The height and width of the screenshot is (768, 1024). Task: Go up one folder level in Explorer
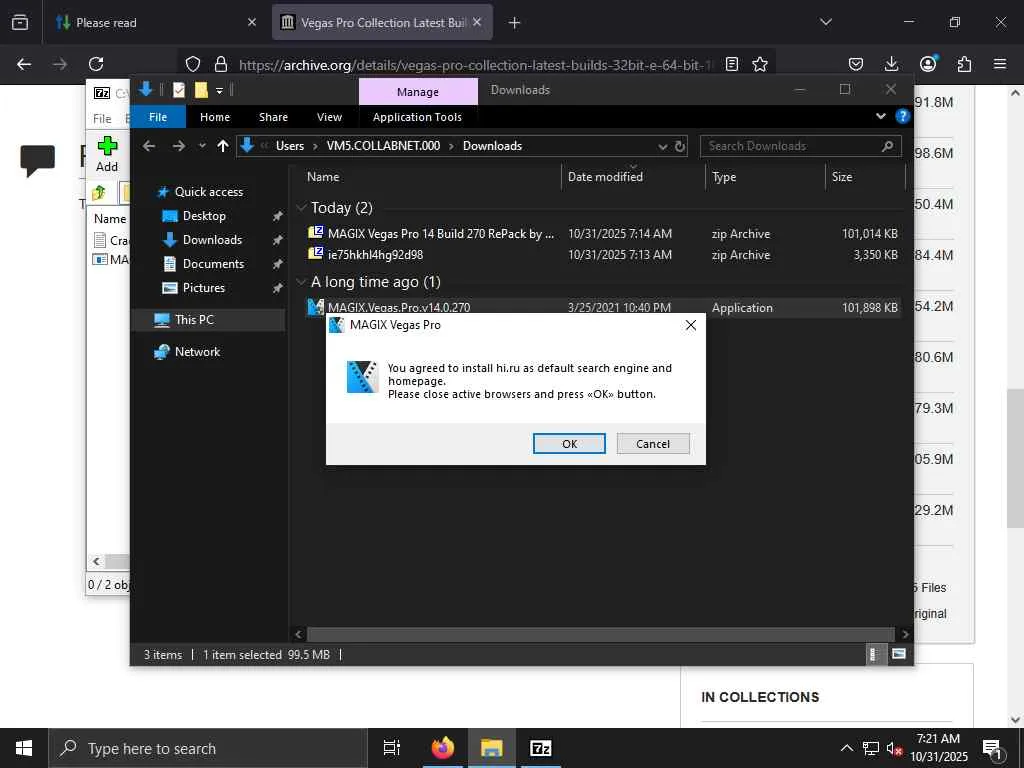(x=223, y=146)
